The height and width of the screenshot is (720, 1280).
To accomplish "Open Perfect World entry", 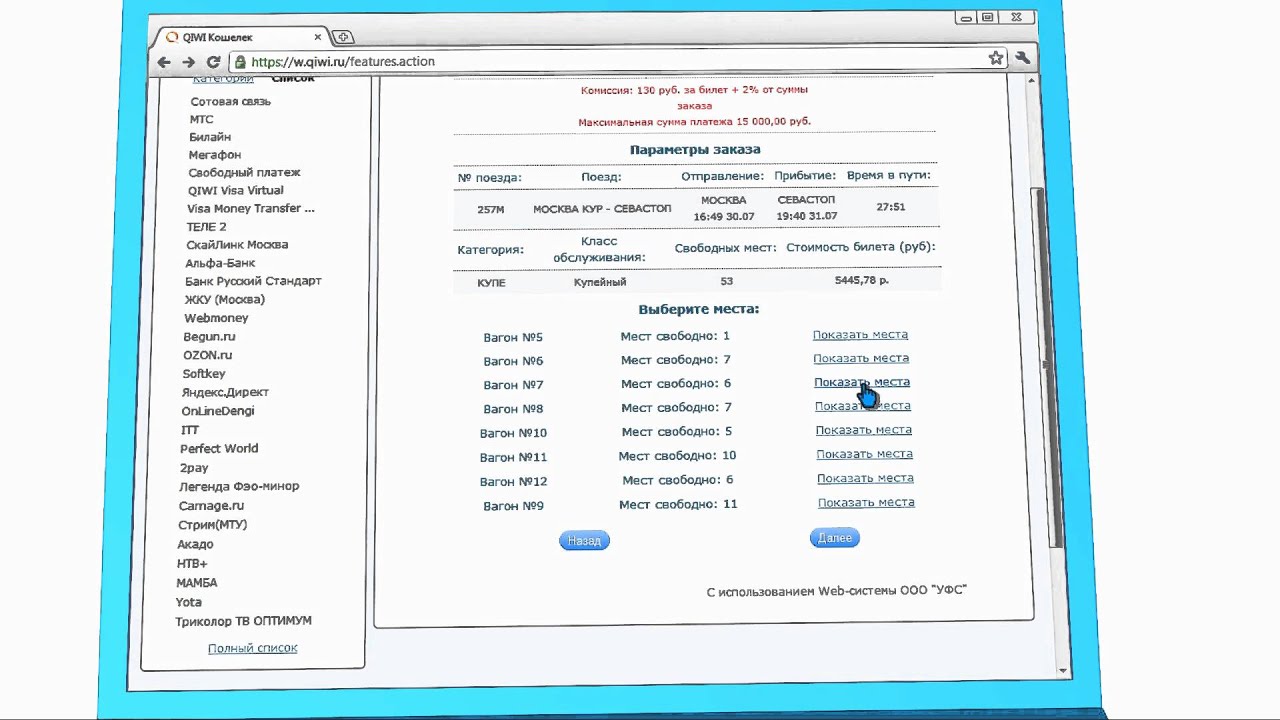I will coord(219,448).
